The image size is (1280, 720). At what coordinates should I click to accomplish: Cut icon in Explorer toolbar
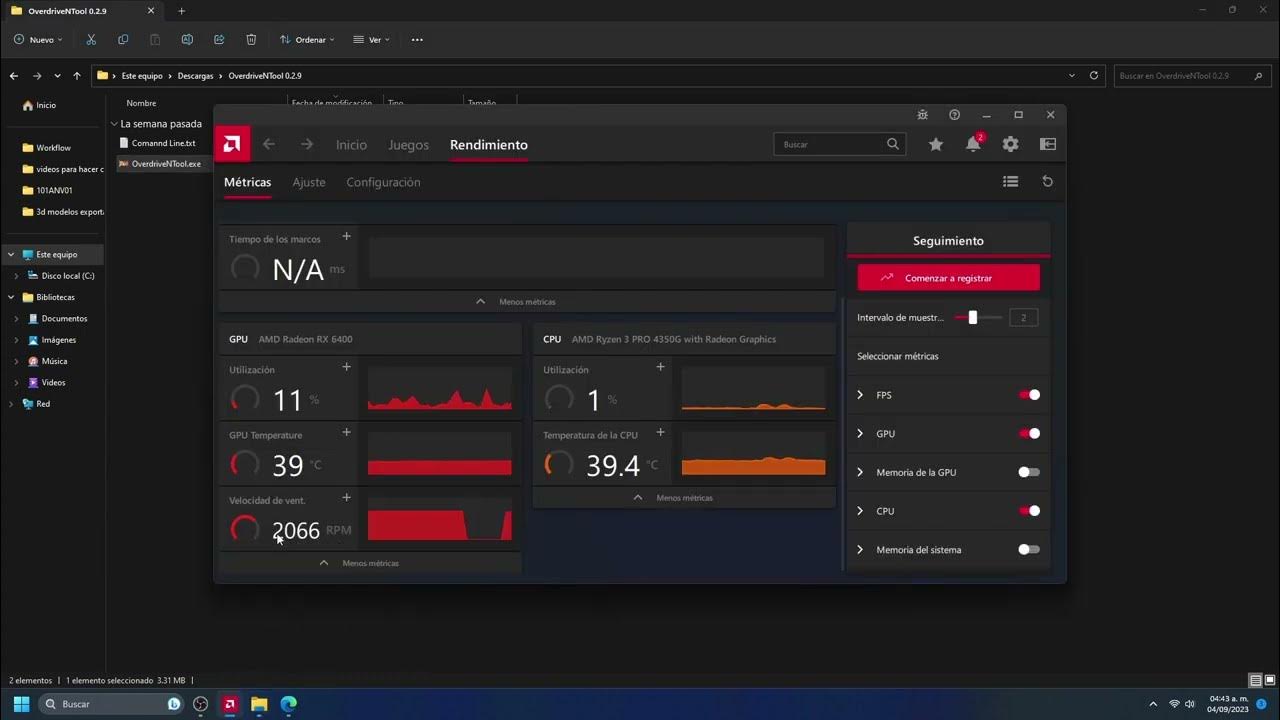point(91,39)
